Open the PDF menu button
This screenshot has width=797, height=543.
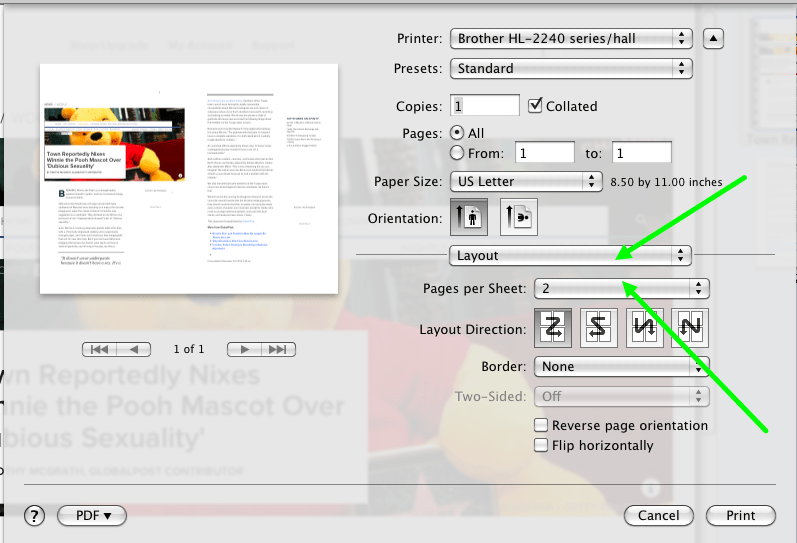click(92, 516)
